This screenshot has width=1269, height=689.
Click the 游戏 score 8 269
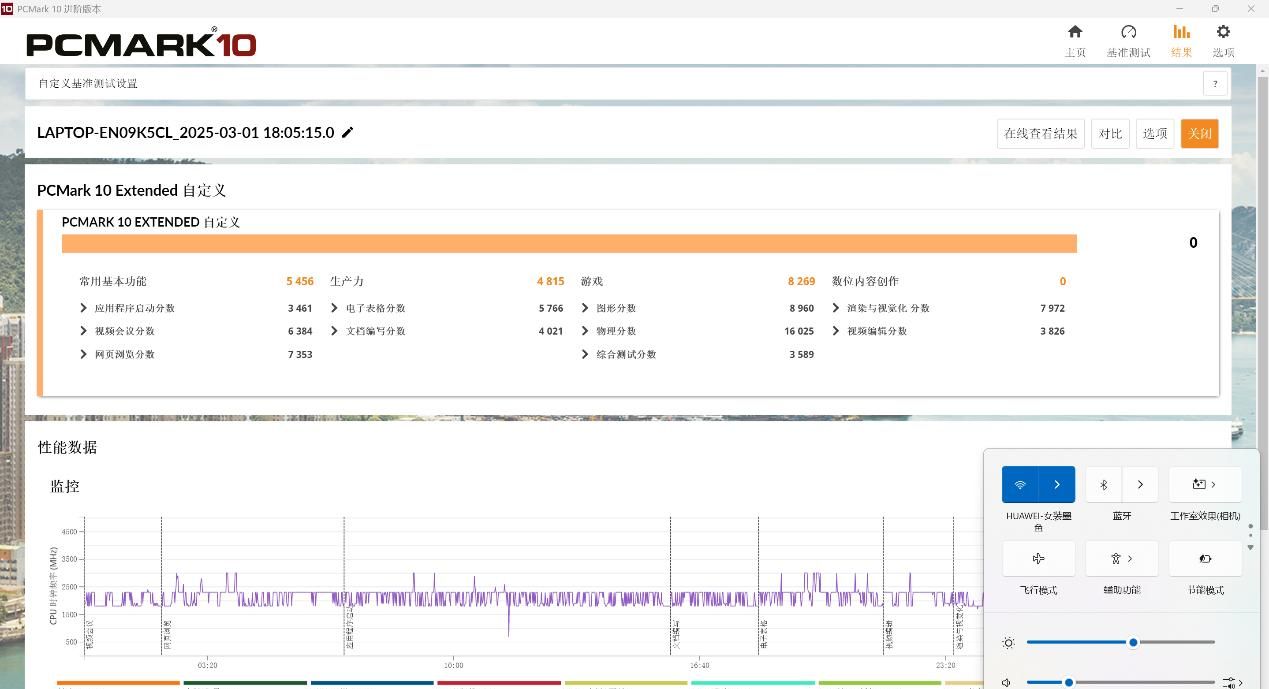click(801, 281)
